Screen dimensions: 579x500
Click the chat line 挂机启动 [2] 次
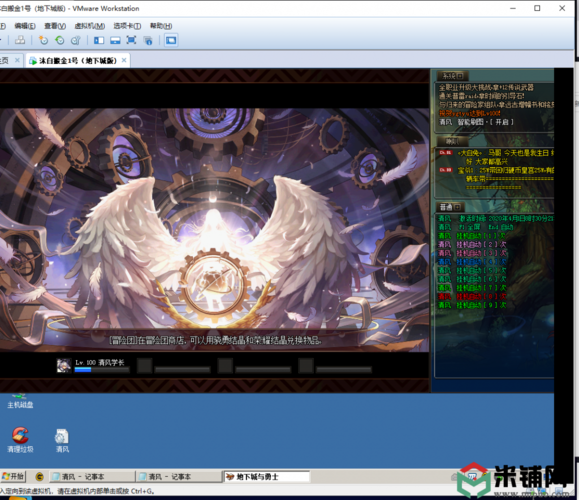472,244
